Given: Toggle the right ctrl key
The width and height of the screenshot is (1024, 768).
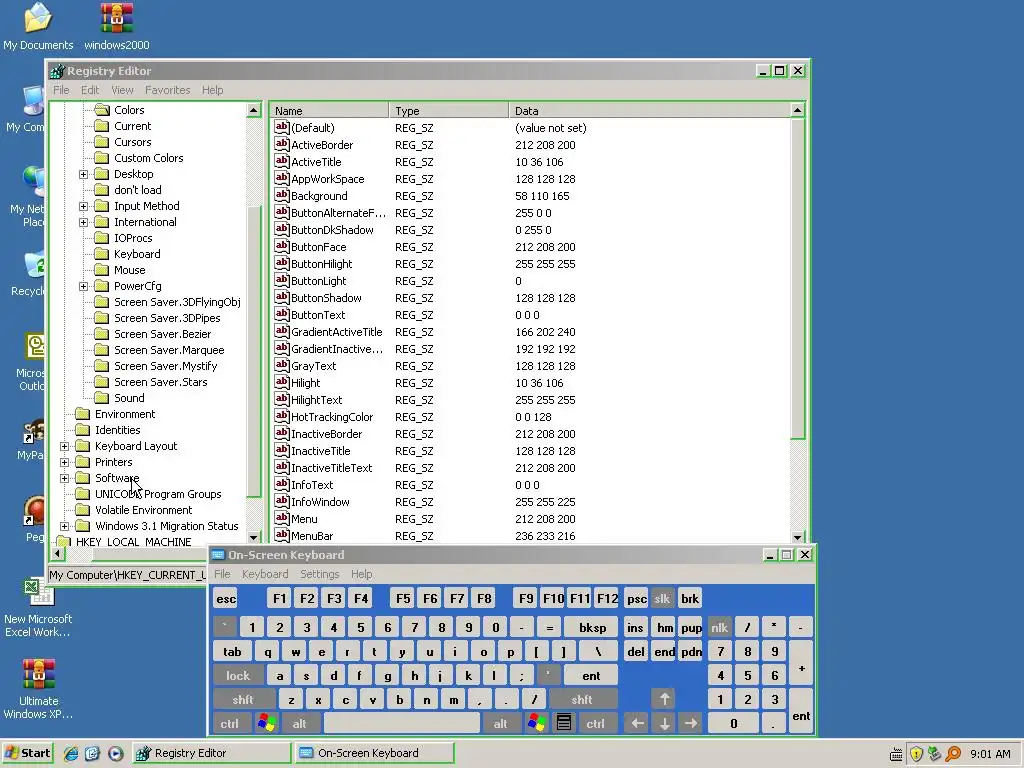Looking at the screenshot, I should pos(596,723).
